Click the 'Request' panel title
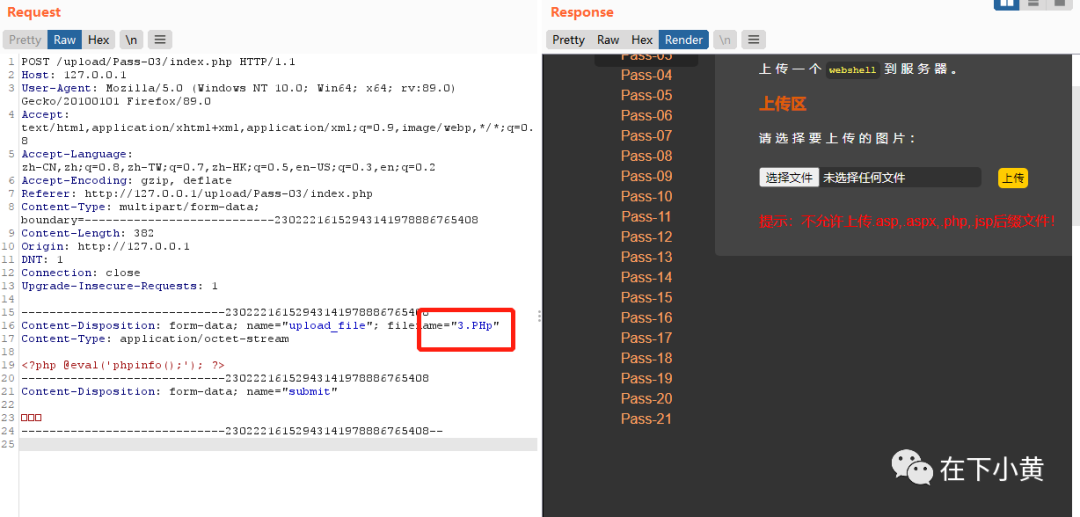 tap(34, 12)
